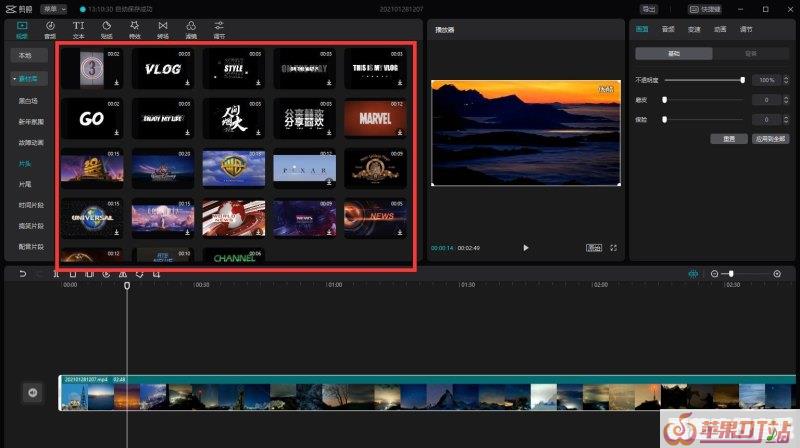Click the fullscreen icon in player
Viewport: 800px width, 448px height.
pos(613,248)
